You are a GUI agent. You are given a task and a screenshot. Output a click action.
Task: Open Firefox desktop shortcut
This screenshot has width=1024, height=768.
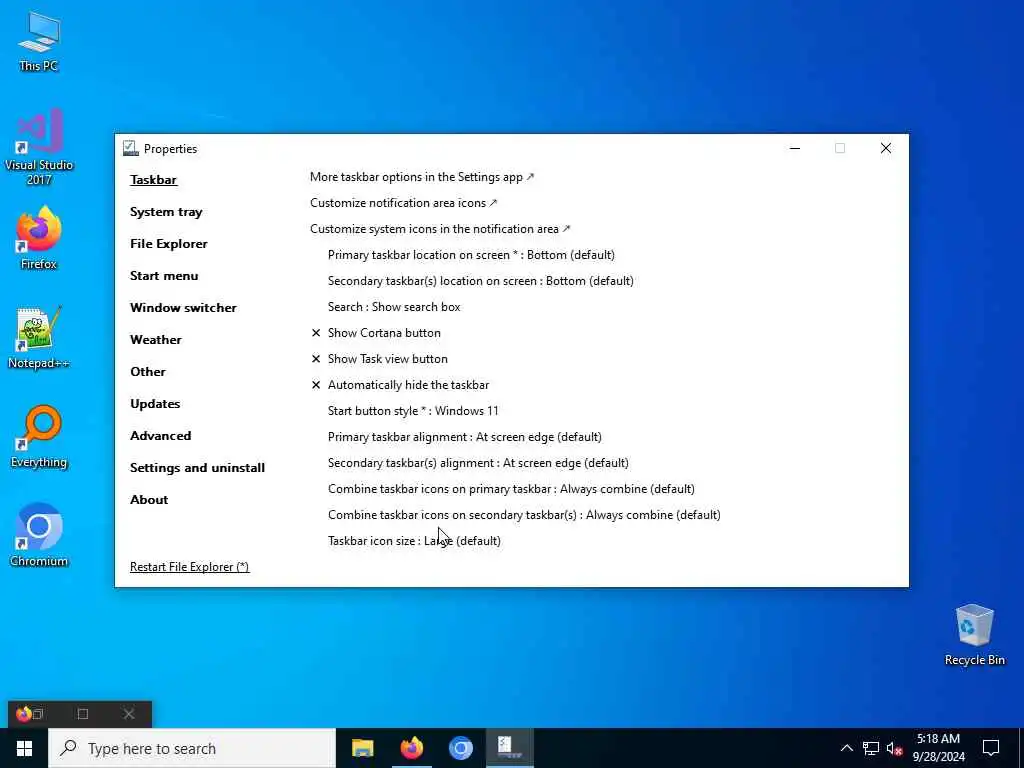[x=39, y=238]
